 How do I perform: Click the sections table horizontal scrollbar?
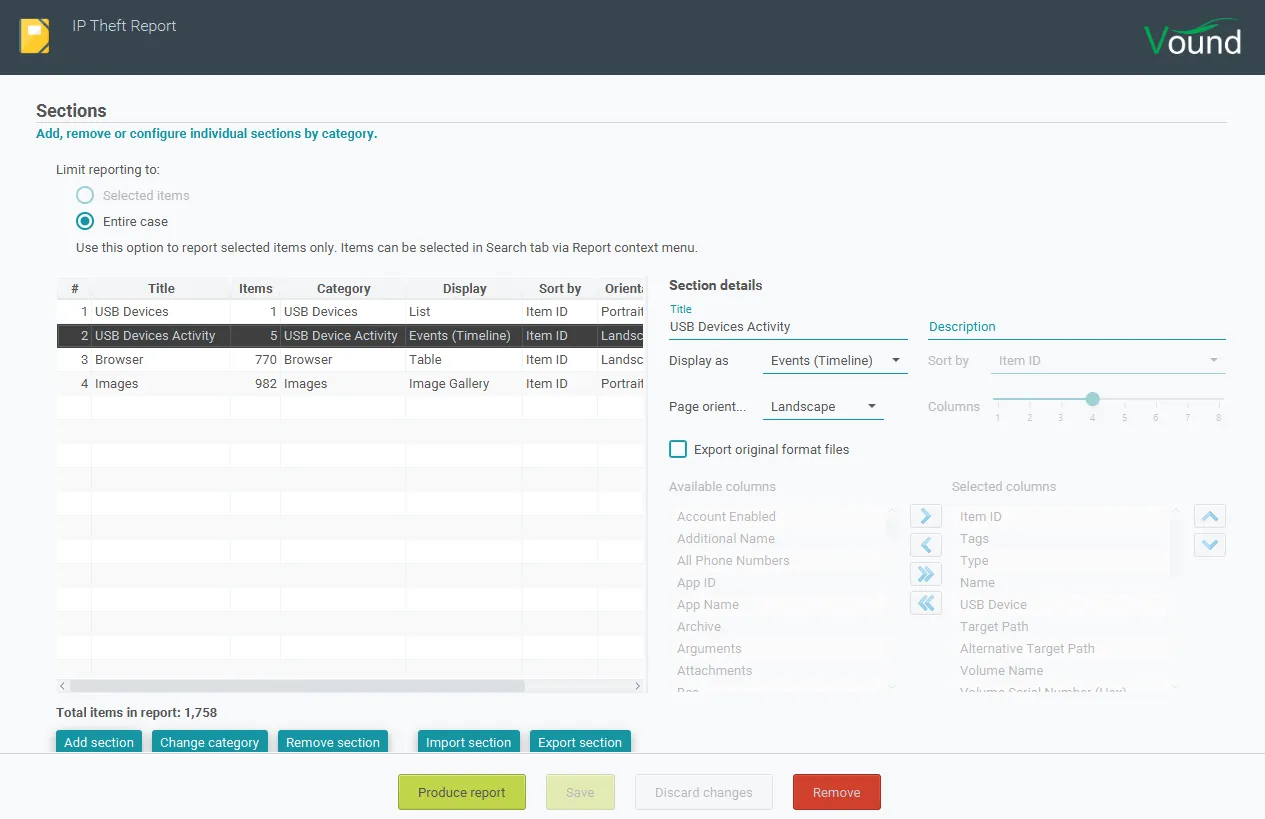click(297, 686)
